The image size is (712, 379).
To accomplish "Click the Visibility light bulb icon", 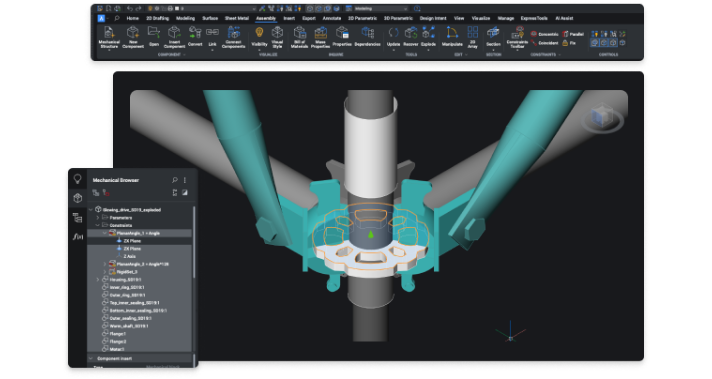I will click(x=259, y=33).
